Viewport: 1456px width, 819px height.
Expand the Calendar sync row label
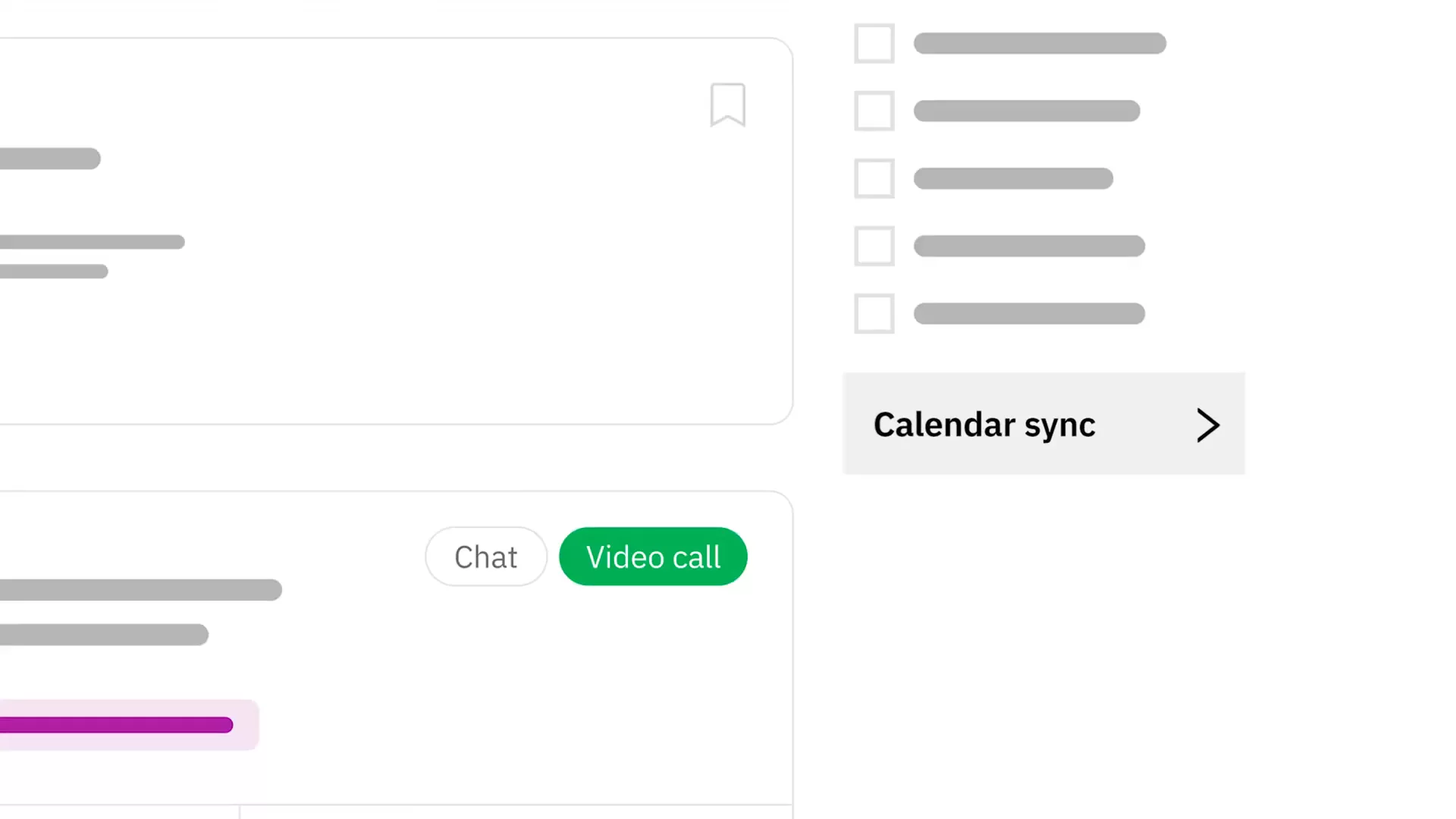pyautogui.click(x=984, y=425)
